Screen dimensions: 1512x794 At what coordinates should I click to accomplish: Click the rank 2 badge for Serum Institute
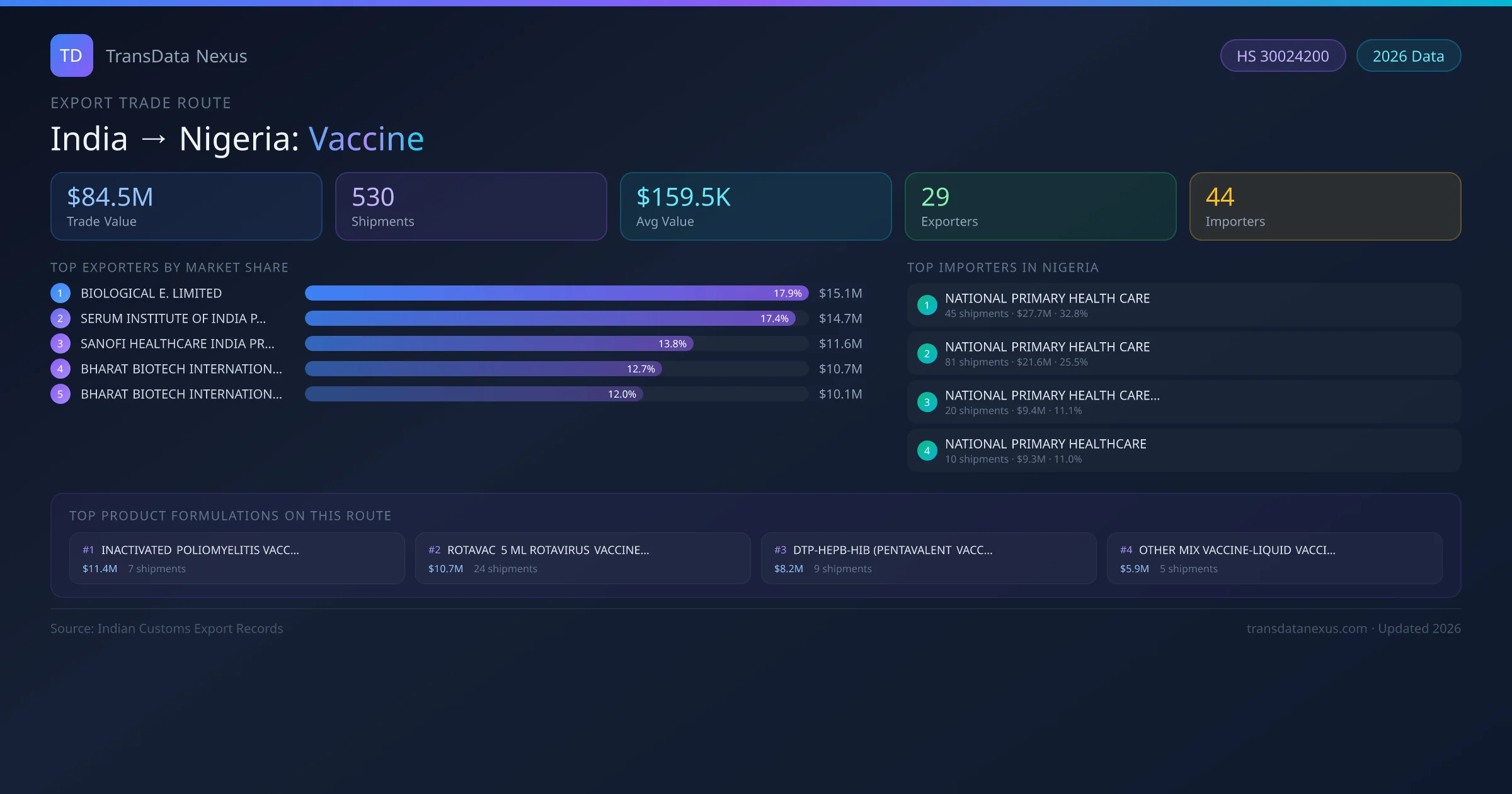click(60, 318)
